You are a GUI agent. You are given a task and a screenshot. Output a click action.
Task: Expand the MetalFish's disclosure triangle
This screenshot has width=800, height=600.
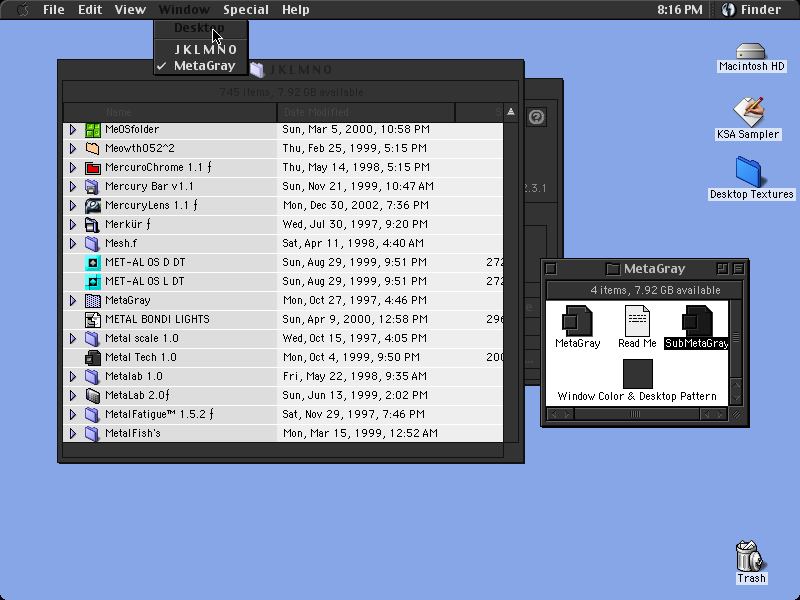73,433
